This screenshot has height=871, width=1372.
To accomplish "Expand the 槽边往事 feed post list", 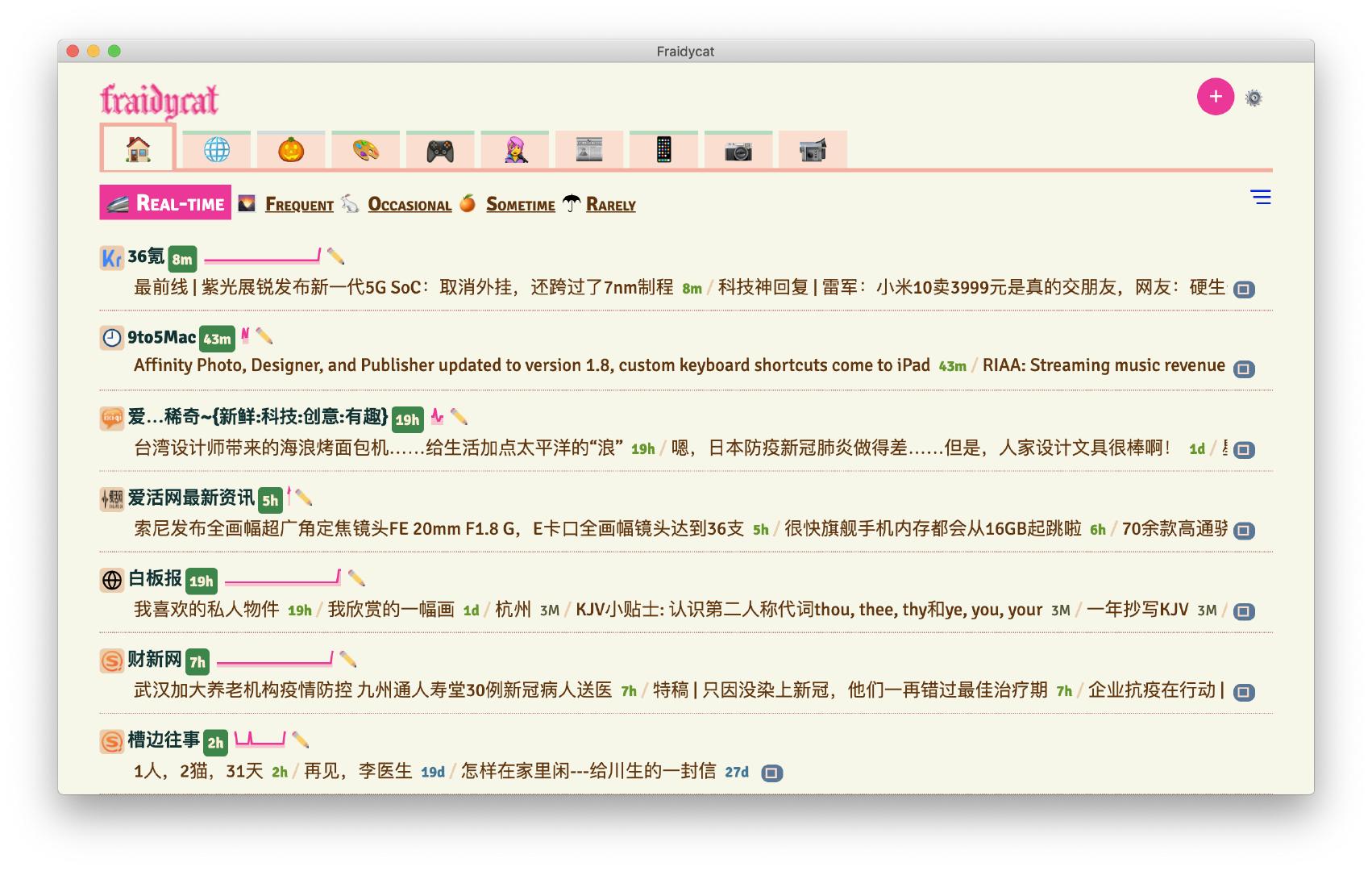I will point(771,773).
